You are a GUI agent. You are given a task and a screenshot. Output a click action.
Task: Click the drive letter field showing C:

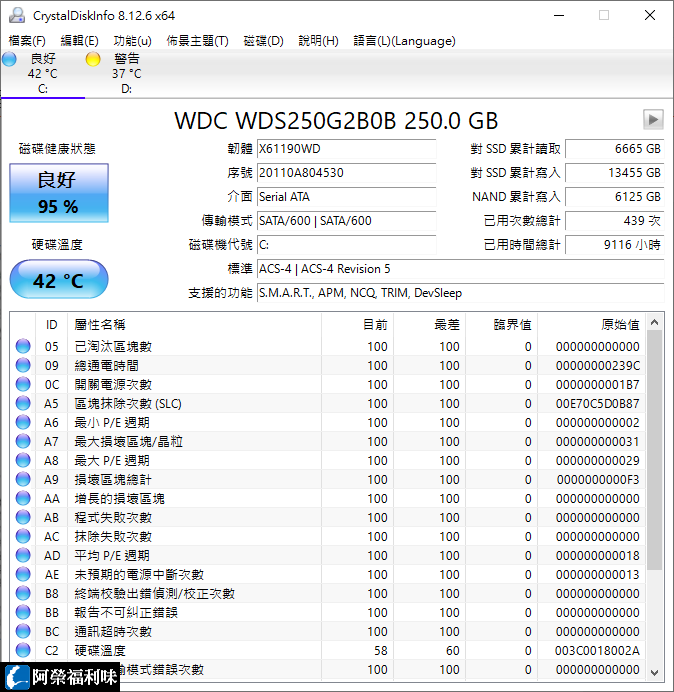tap(346, 244)
